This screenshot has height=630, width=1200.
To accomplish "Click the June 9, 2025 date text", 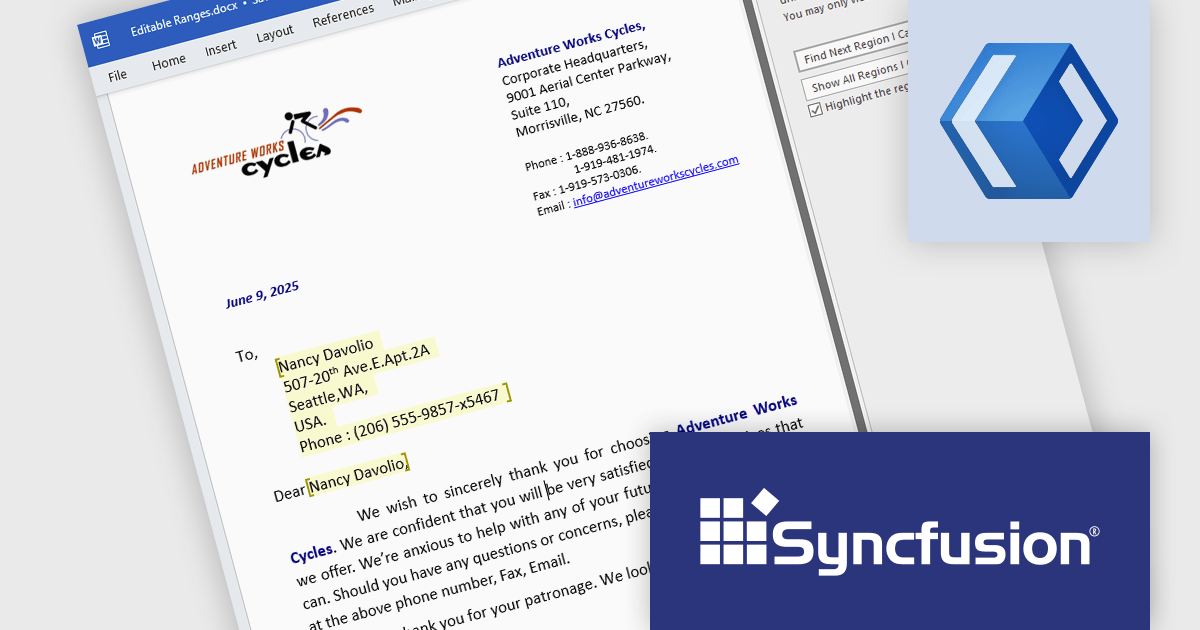I will click(x=262, y=293).
